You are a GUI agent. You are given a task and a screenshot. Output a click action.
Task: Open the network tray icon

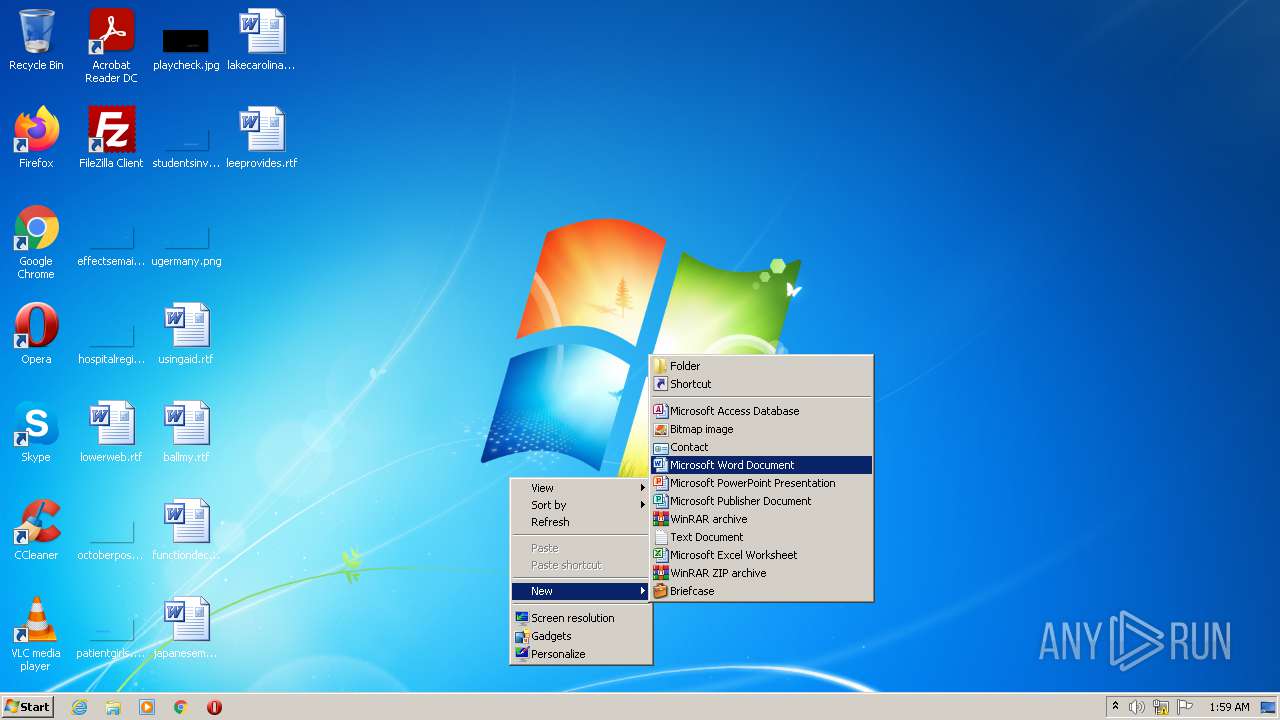1161,707
